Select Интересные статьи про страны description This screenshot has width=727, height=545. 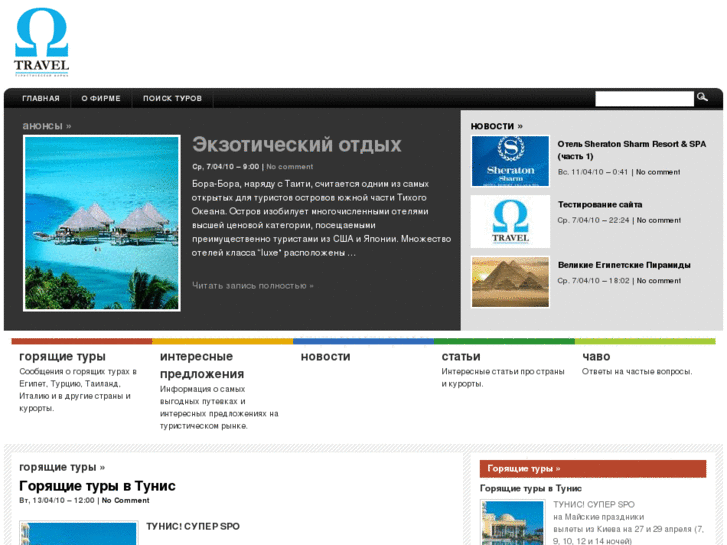[x=503, y=378]
